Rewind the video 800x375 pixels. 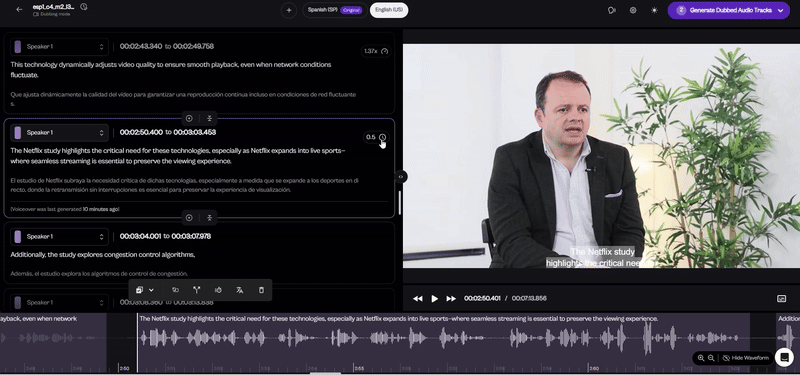[417, 298]
